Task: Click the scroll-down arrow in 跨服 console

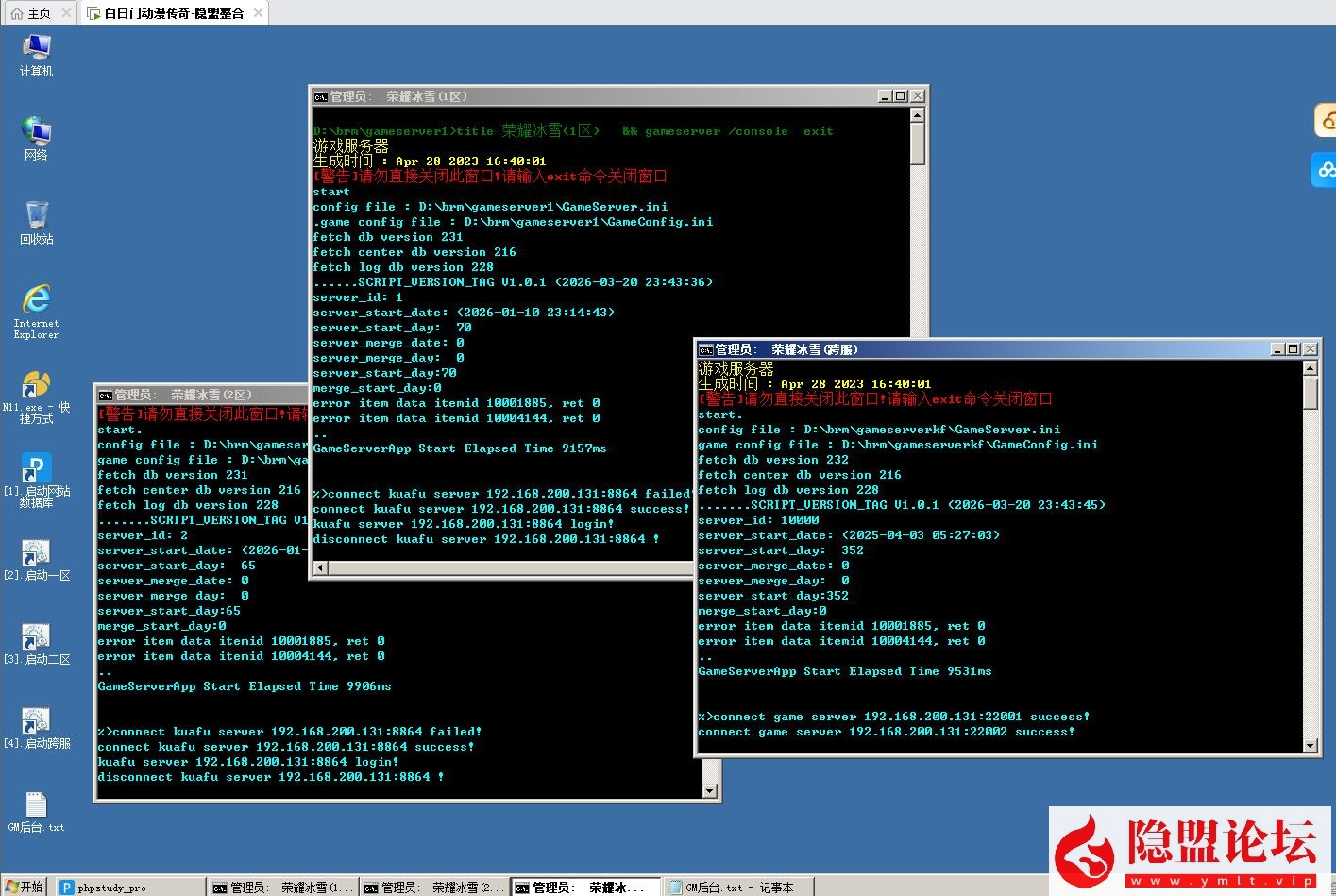Action: [1310, 746]
